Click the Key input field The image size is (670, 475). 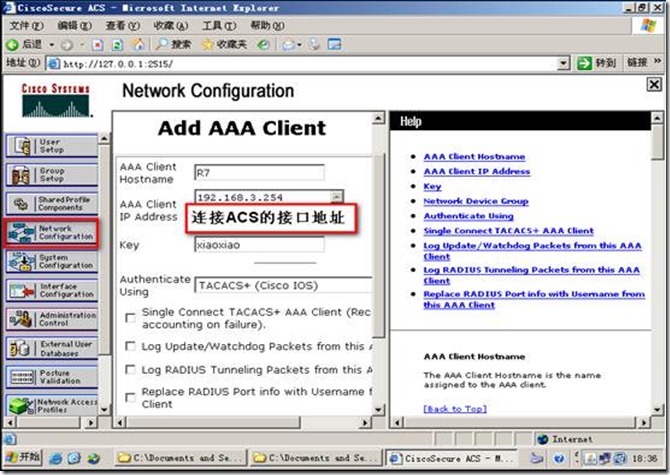(x=259, y=245)
